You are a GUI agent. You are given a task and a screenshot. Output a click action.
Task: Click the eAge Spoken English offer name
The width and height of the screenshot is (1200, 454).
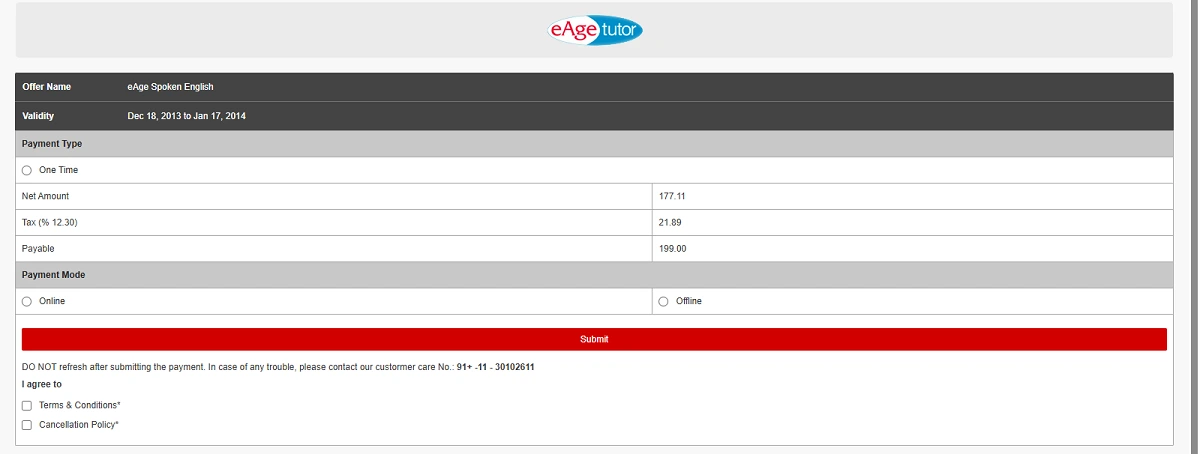(170, 87)
